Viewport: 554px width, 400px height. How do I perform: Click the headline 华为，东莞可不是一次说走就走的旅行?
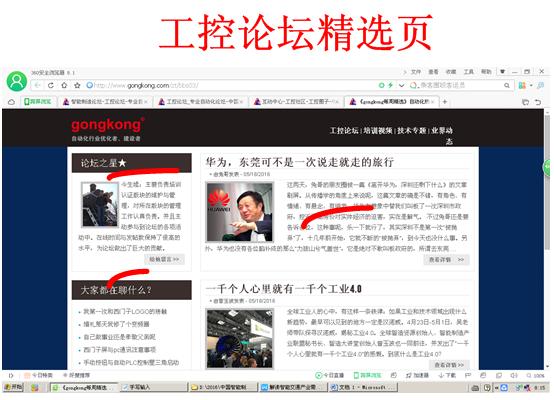pos(299,162)
